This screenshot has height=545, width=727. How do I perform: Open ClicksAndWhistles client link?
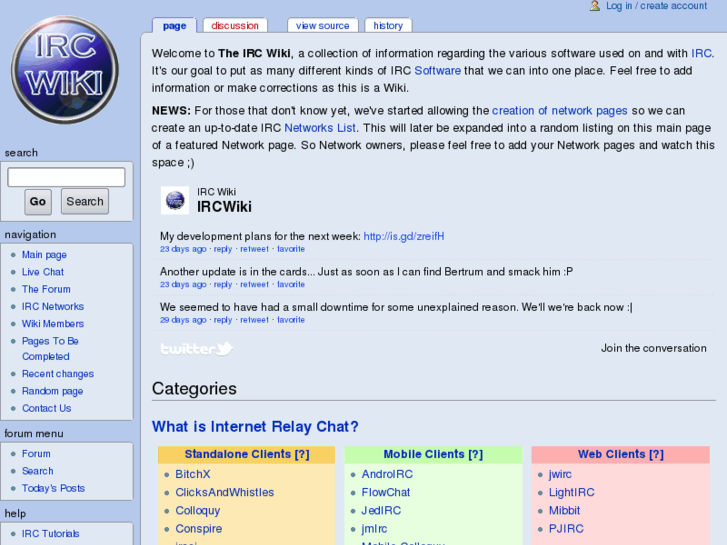point(224,492)
